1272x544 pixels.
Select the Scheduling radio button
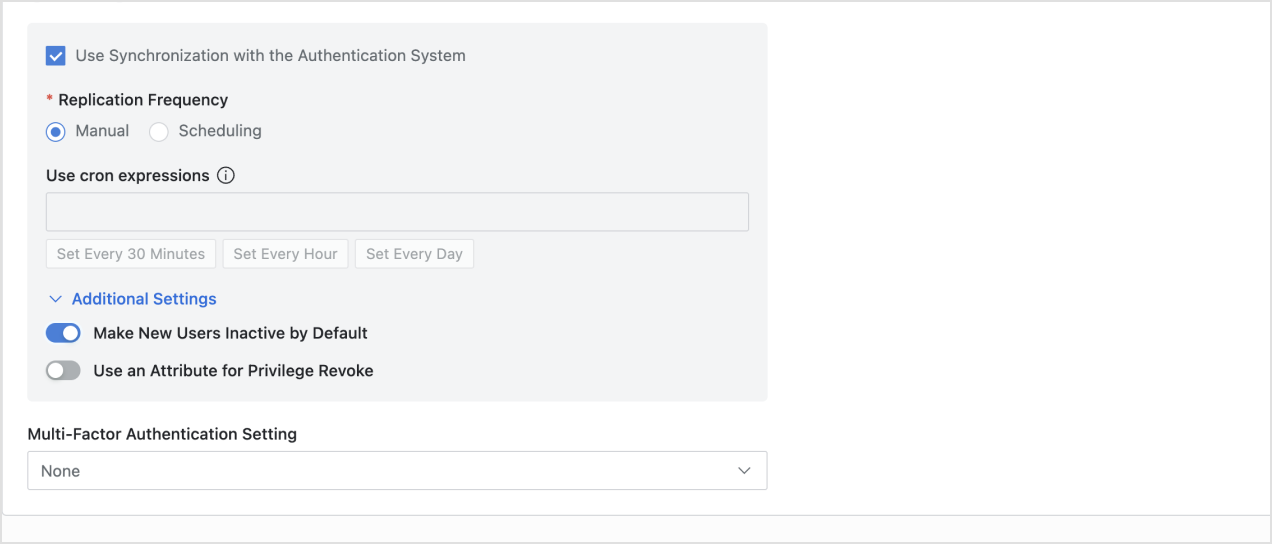click(159, 132)
